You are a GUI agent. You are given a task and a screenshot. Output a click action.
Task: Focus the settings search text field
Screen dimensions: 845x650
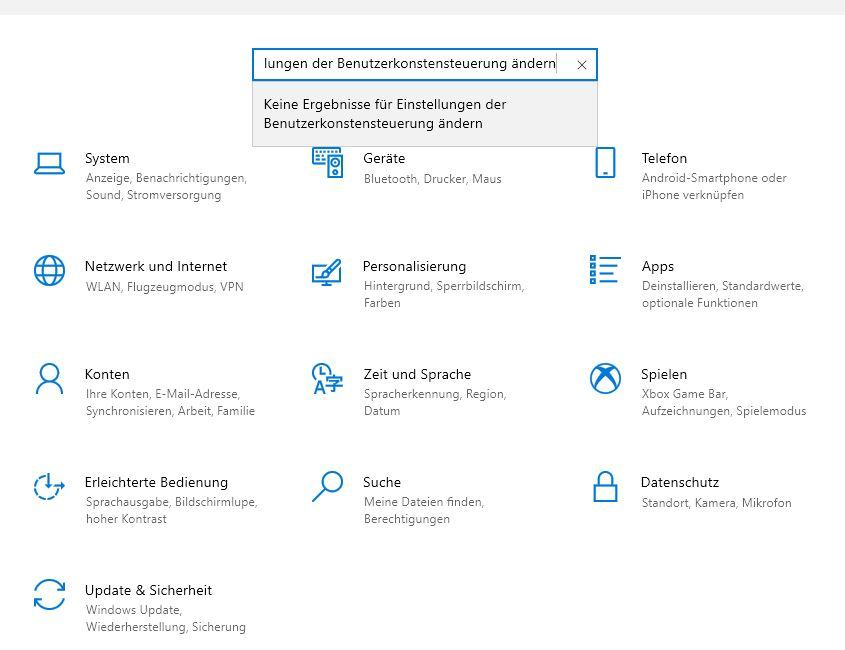click(x=410, y=64)
